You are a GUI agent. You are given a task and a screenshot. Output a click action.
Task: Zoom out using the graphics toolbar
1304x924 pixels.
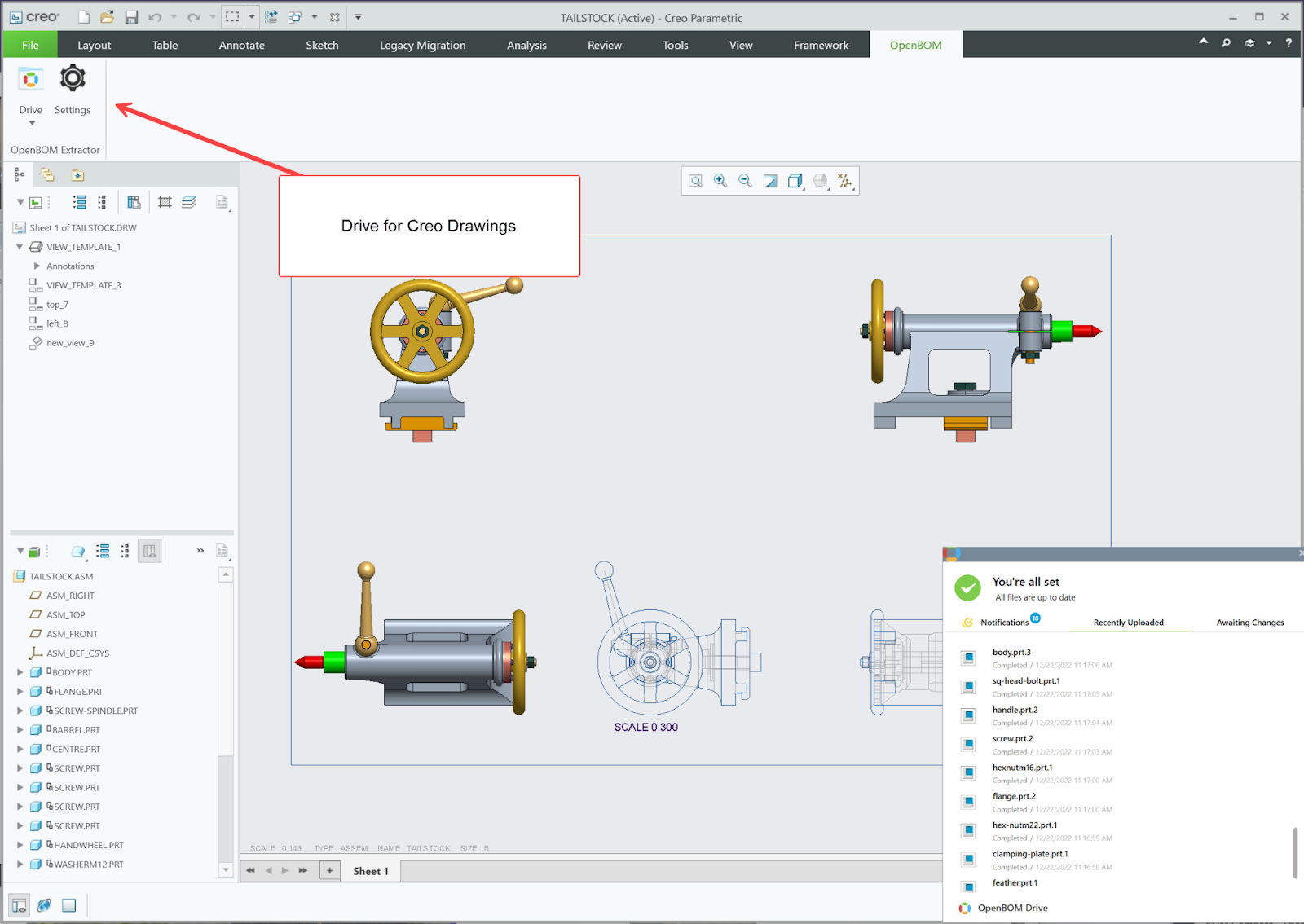pyautogui.click(x=745, y=181)
